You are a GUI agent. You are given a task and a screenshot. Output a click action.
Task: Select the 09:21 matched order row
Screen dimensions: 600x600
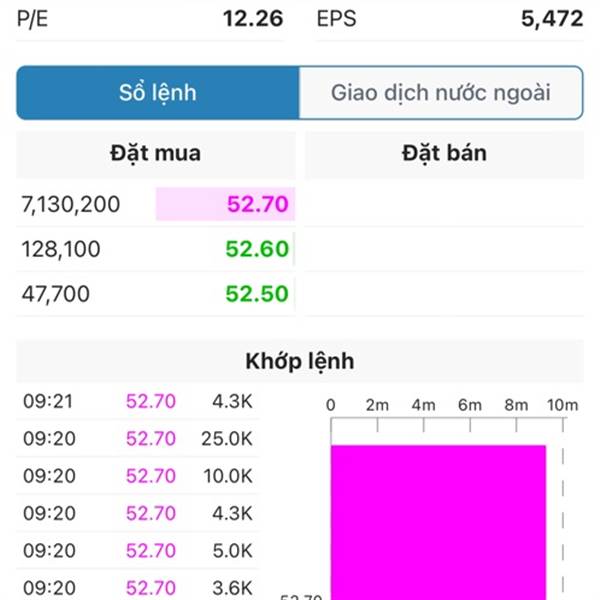tap(138, 401)
